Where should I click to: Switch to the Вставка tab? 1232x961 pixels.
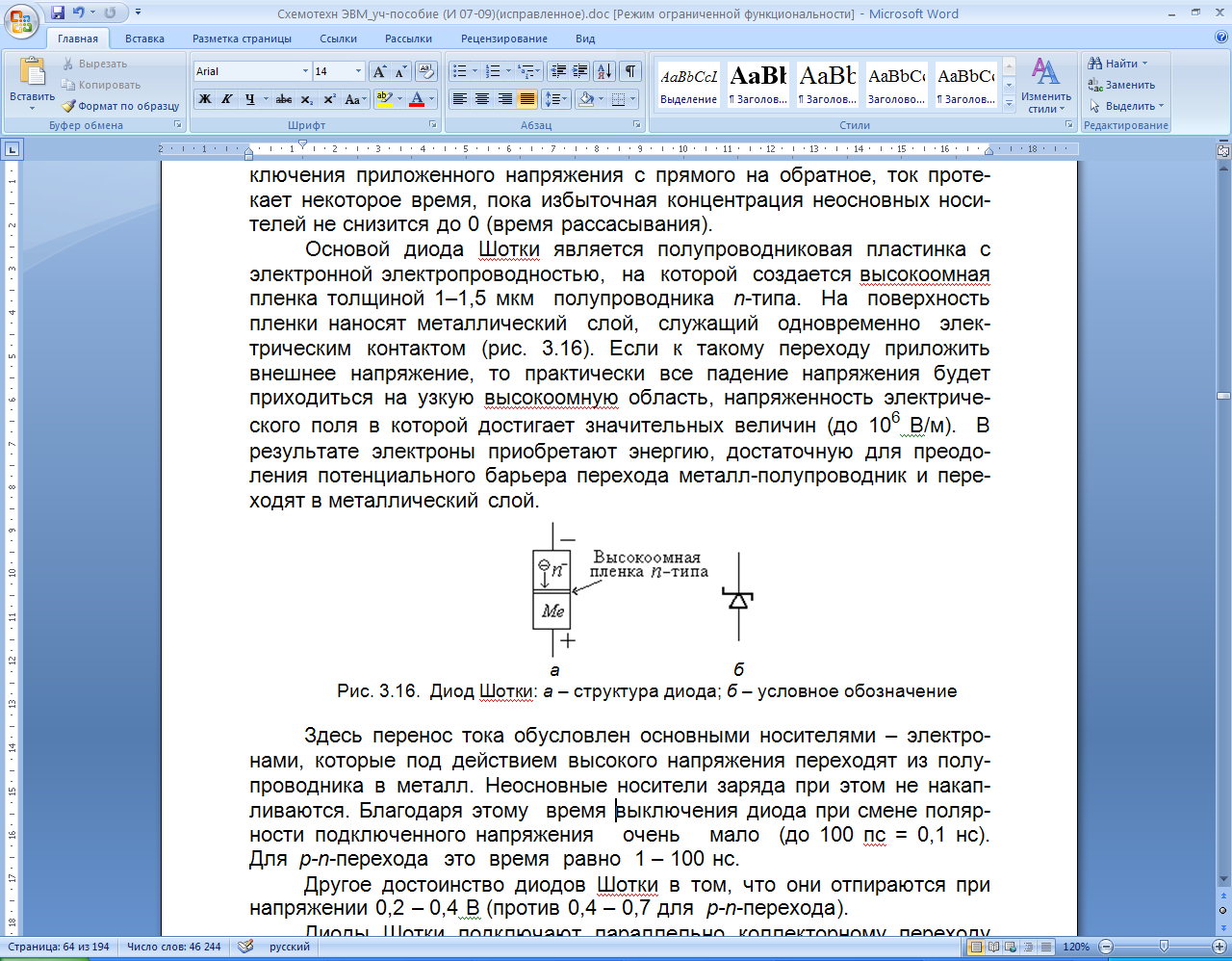(144, 39)
